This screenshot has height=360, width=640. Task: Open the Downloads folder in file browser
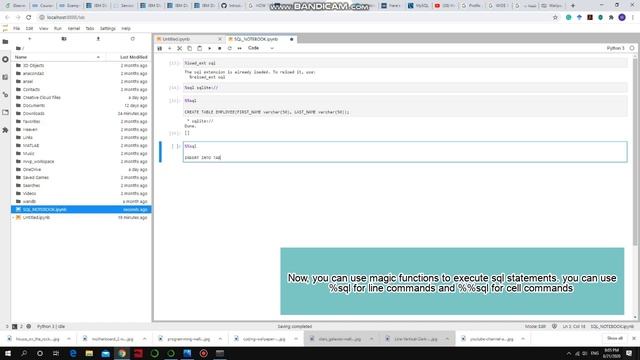pyautogui.click(x=81, y=113)
